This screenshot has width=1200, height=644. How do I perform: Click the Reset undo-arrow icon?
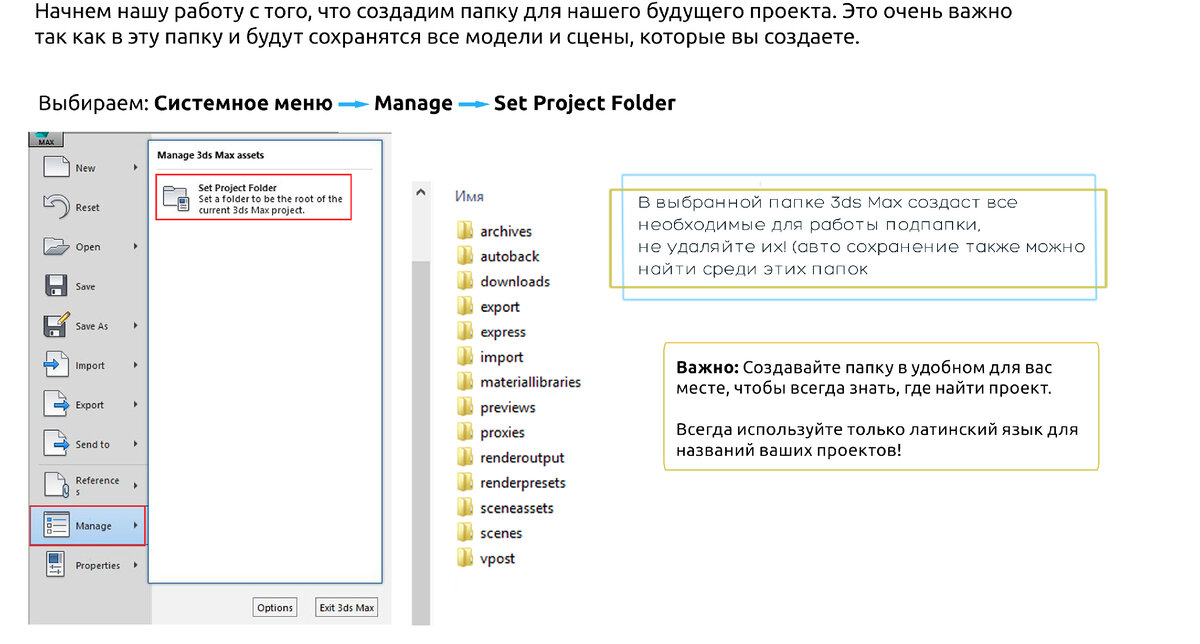point(56,207)
